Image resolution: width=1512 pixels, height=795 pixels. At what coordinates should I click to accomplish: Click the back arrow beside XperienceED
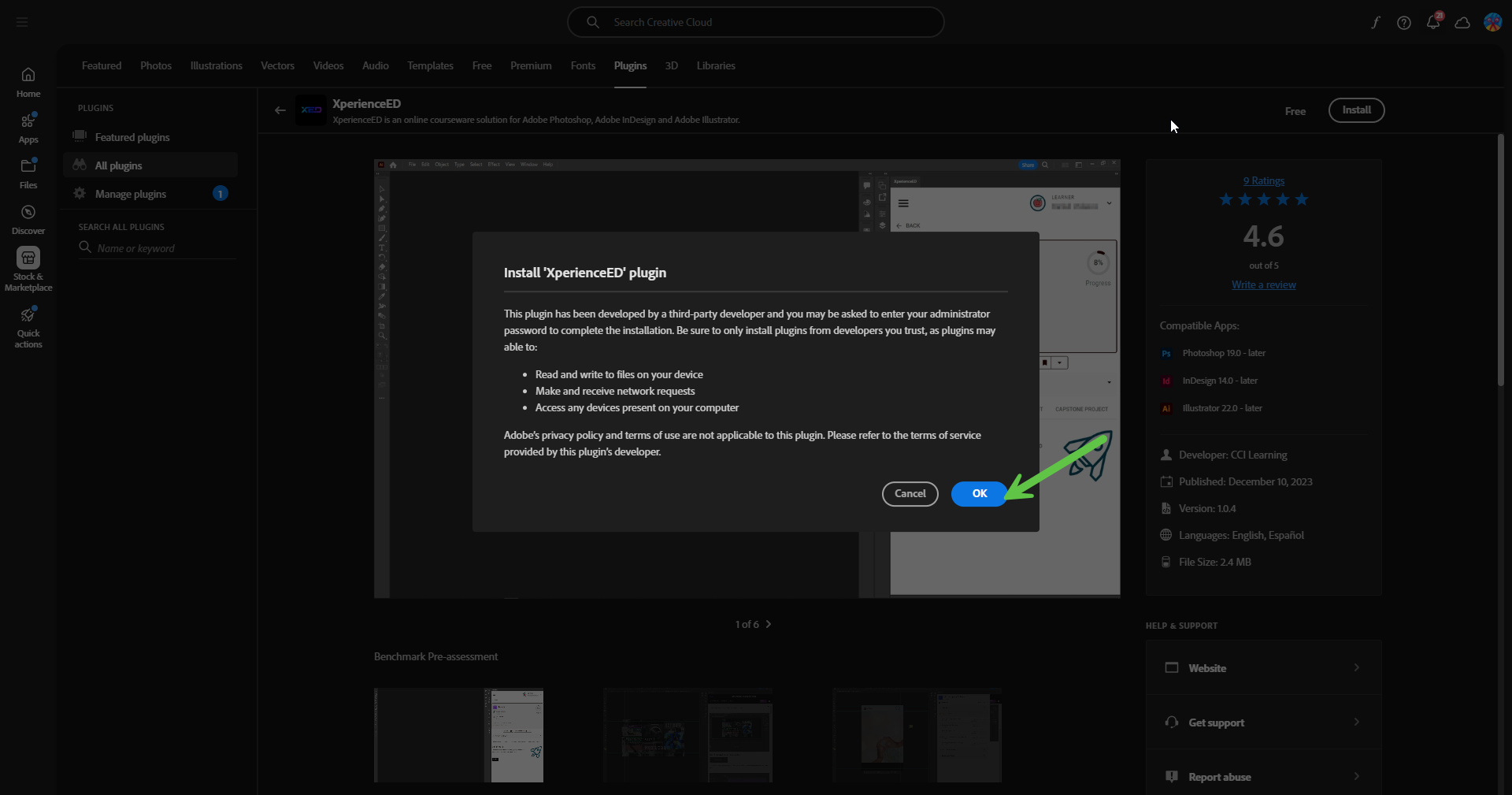point(280,110)
